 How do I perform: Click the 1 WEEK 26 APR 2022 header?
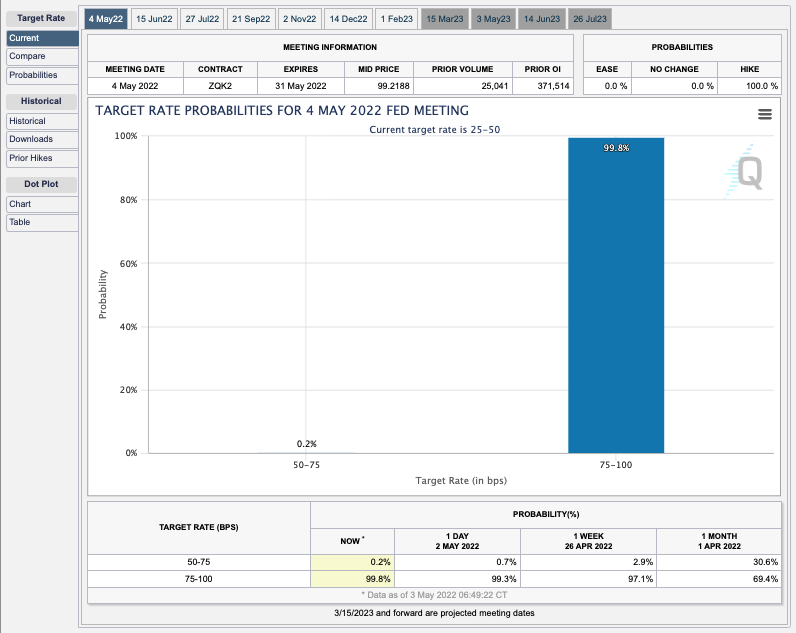click(588, 541)
